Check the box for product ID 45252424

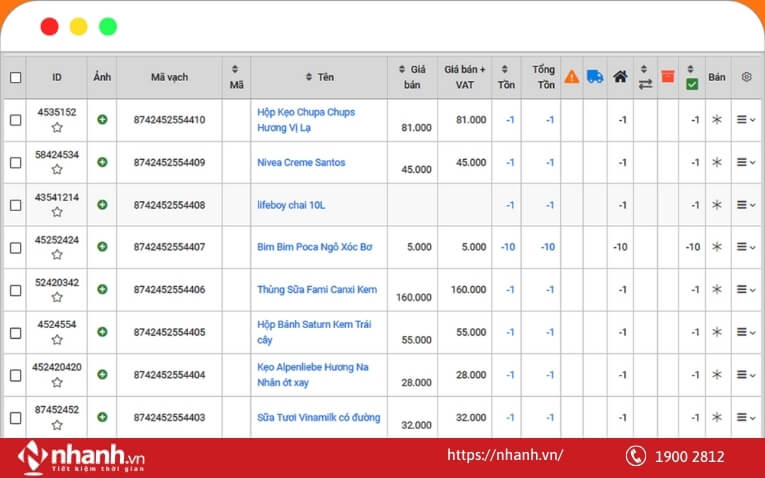coord(15,247)
